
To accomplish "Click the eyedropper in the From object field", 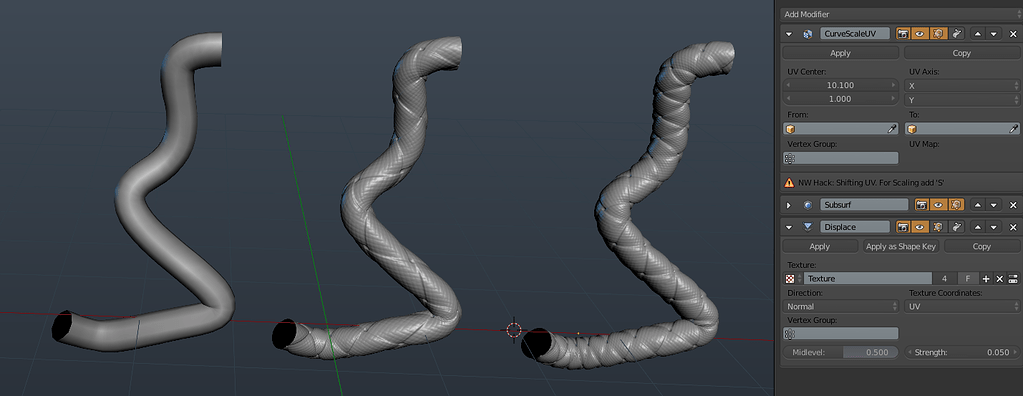I will (x=893, y=129).
